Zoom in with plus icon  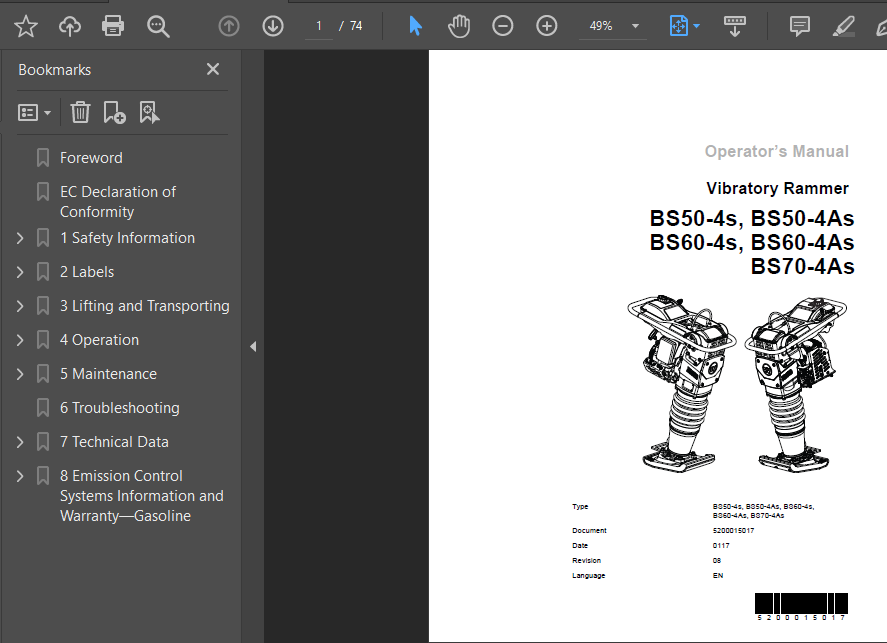point(546,26)
